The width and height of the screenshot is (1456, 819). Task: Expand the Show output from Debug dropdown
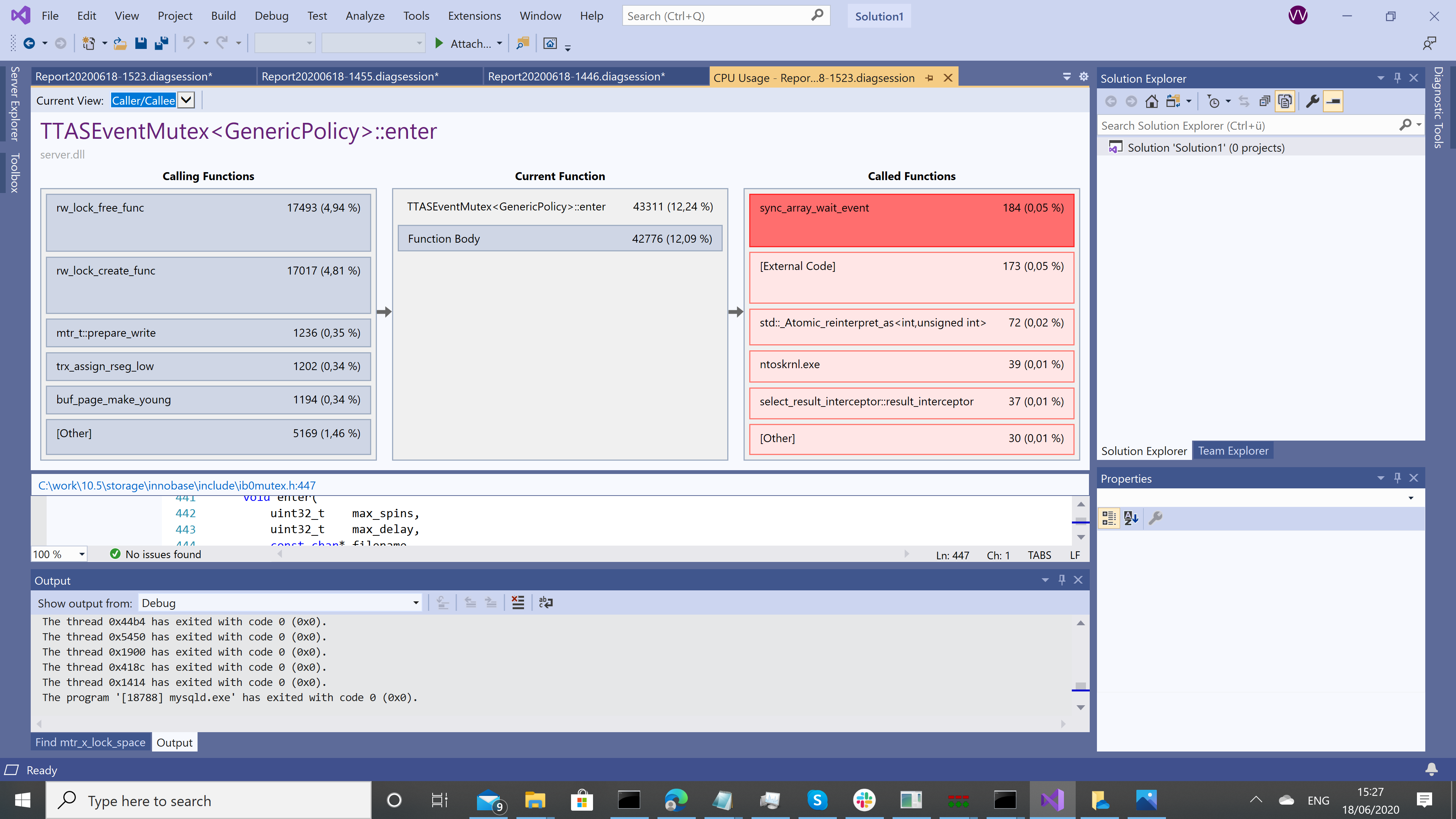point(416,603)
